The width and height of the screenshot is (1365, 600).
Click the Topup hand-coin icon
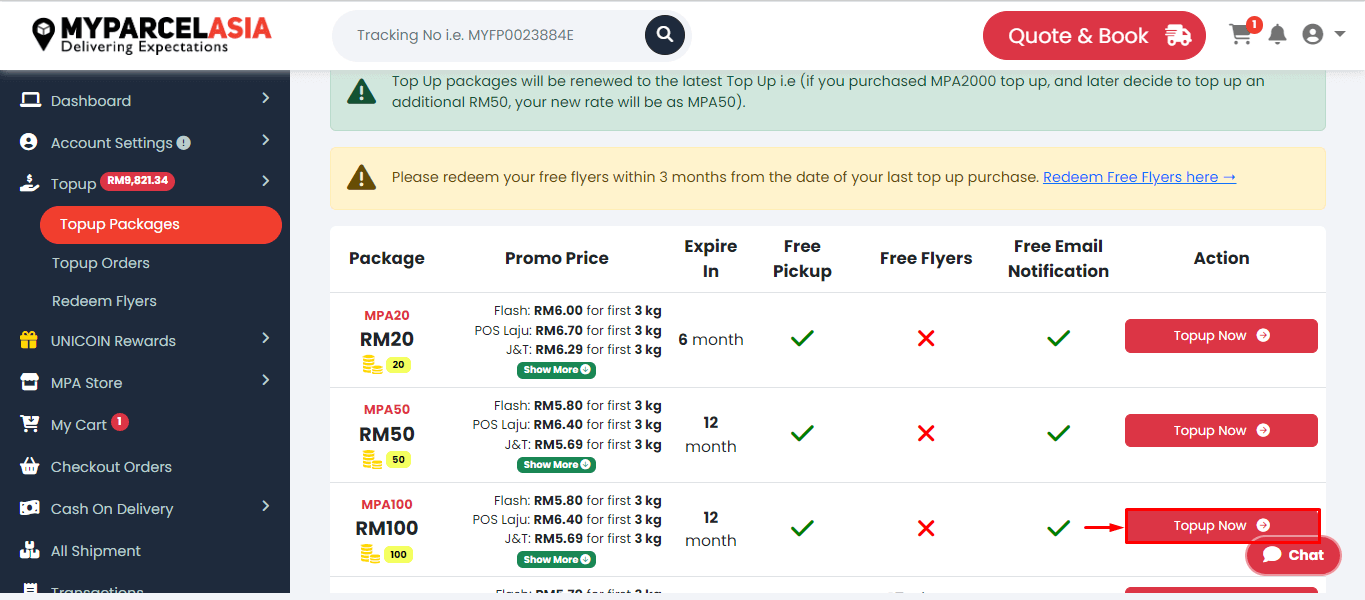[30, 183]
